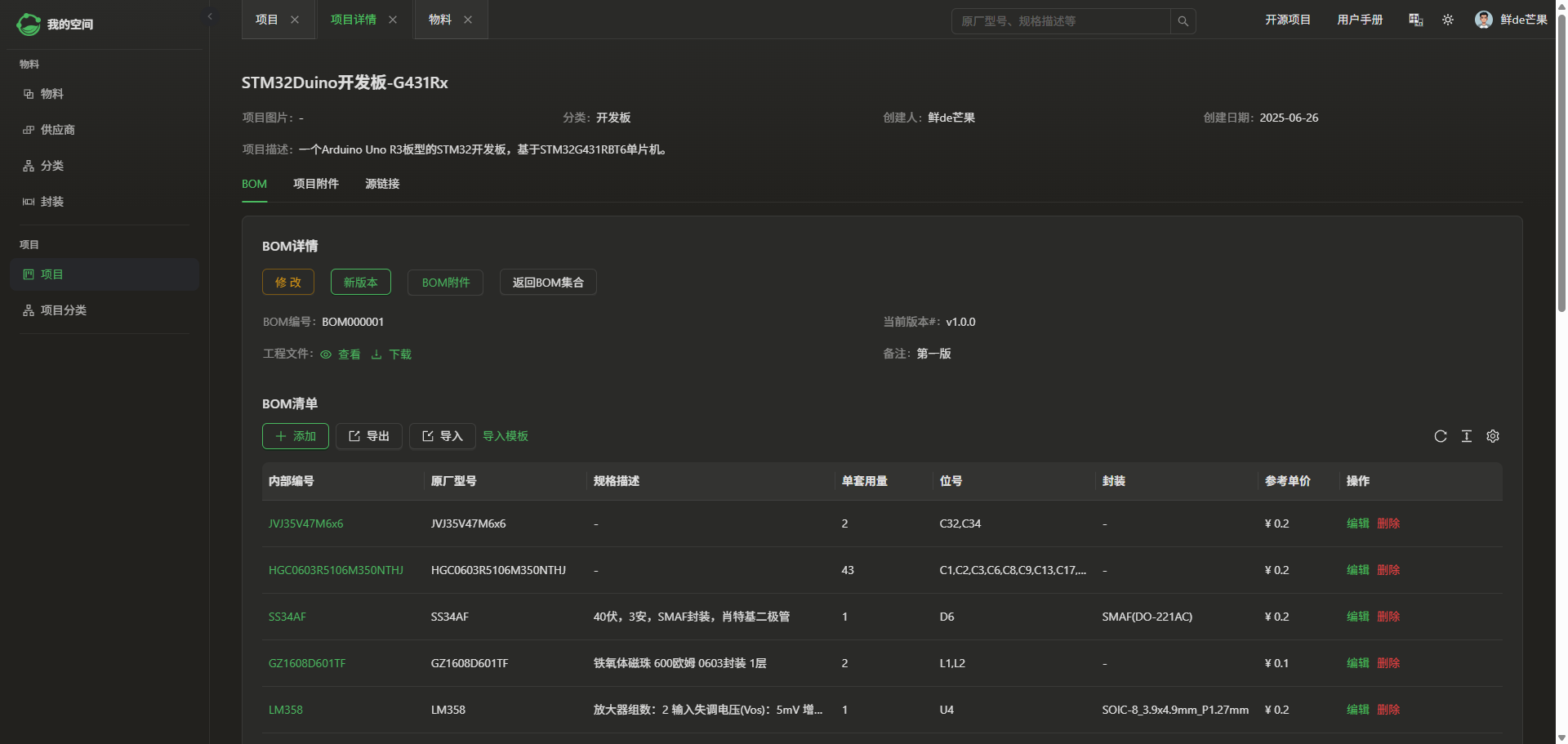Close the 物料 top tab

click(x=468, y=20)
